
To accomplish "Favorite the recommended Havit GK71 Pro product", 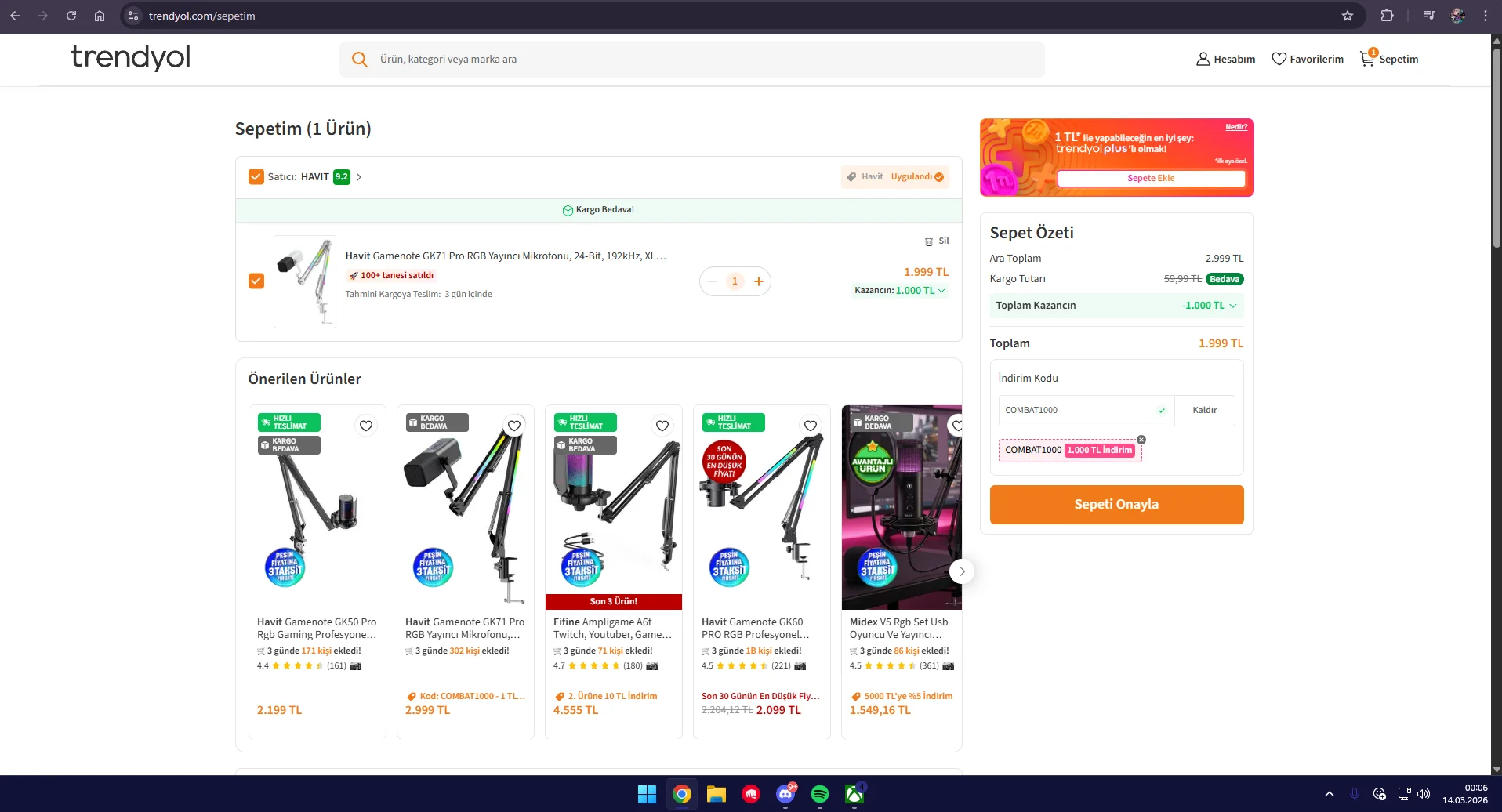I will tap(514, 426).
